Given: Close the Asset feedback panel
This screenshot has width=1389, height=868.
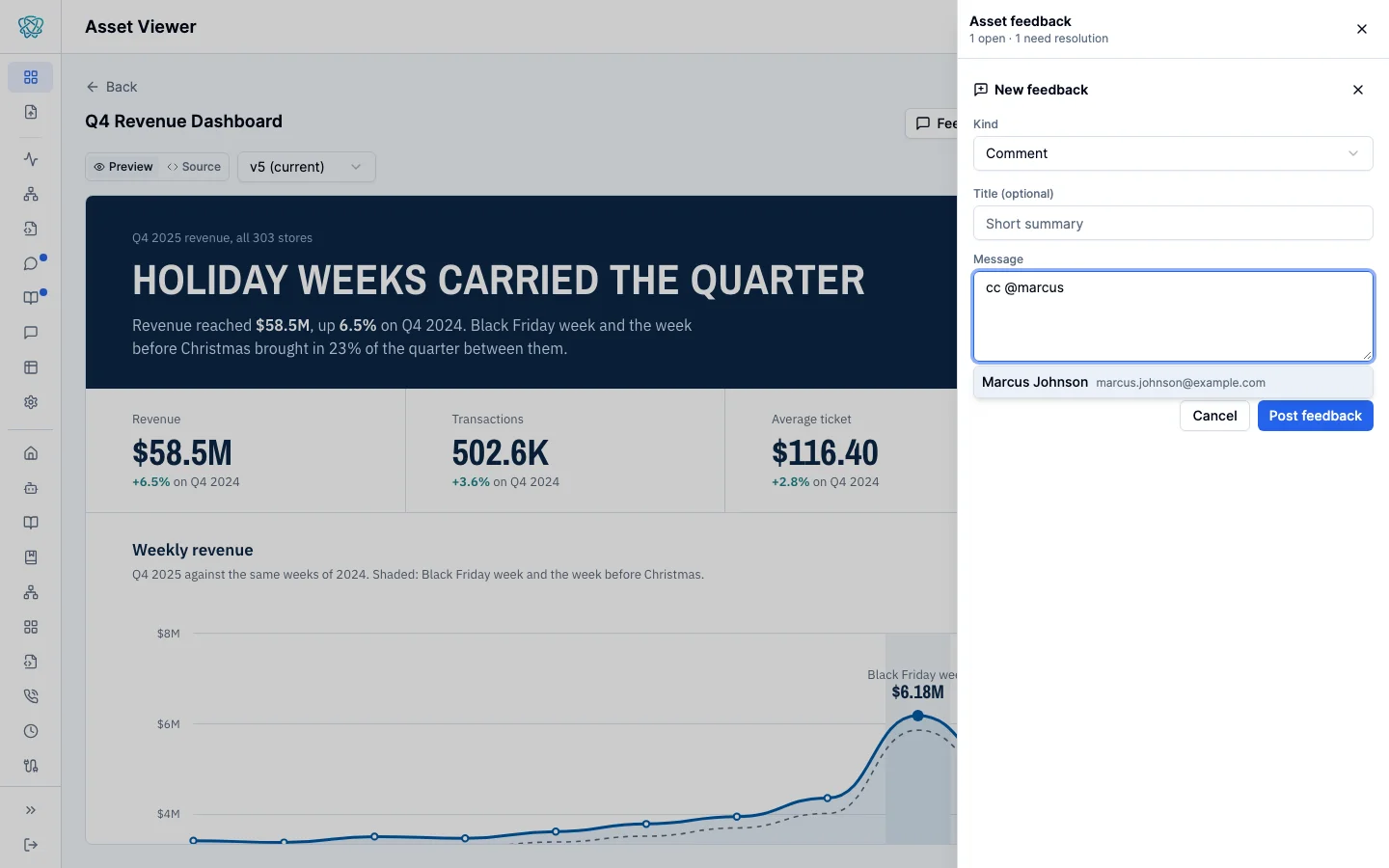Looking at the screenshot, I should pyautogui.click(x=1362, y=29).
